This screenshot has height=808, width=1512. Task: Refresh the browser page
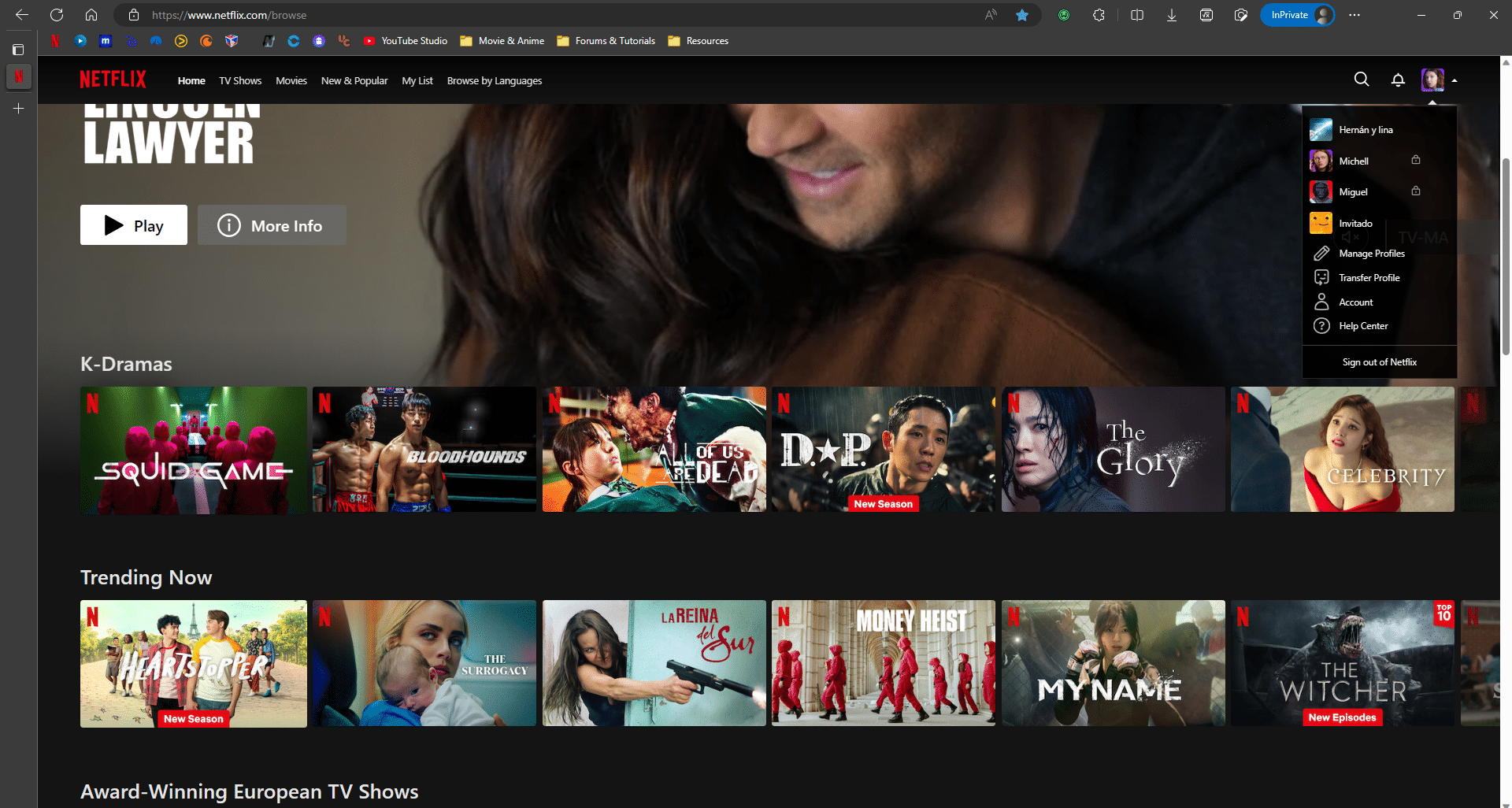57,15
